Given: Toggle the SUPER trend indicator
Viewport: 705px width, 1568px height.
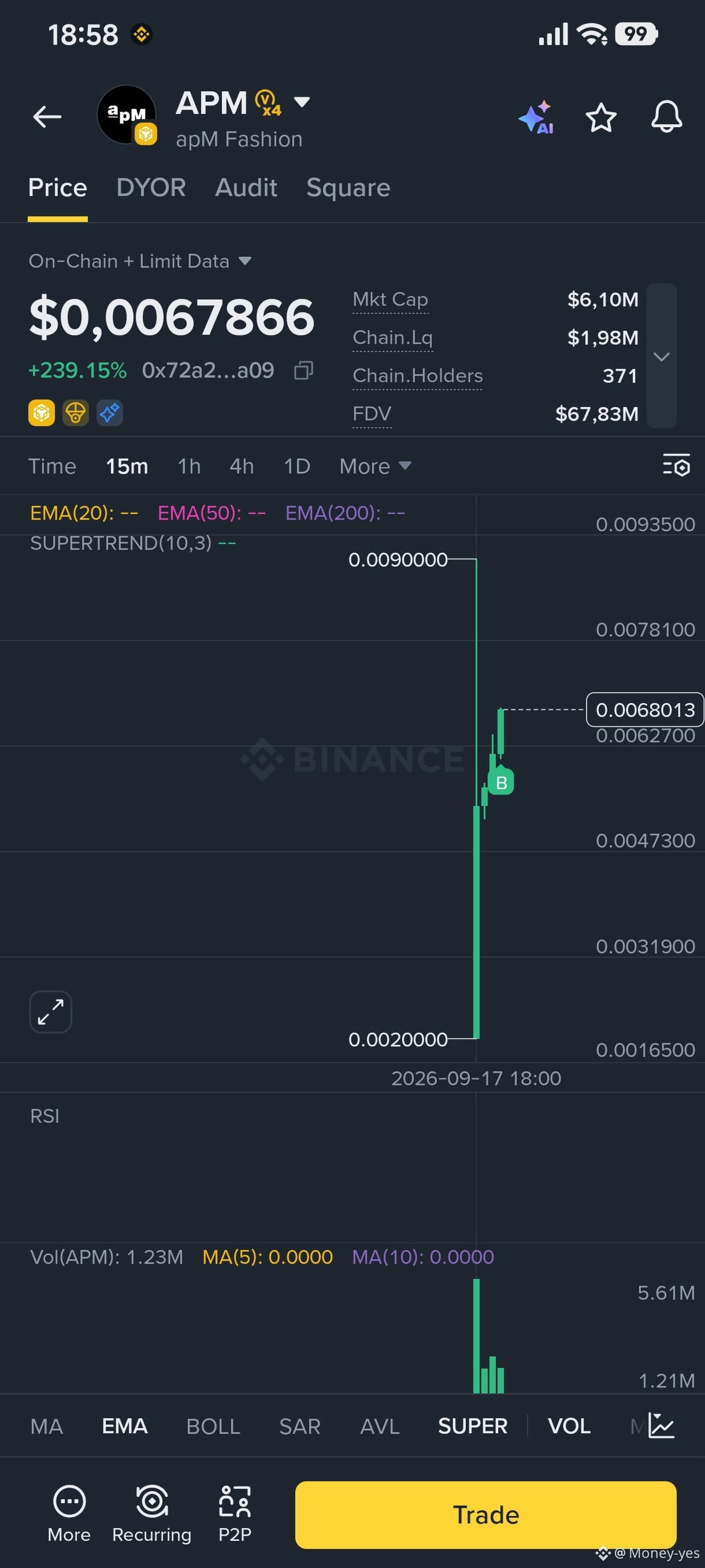Looking at the screenshot, I should tap(473, 1426).
